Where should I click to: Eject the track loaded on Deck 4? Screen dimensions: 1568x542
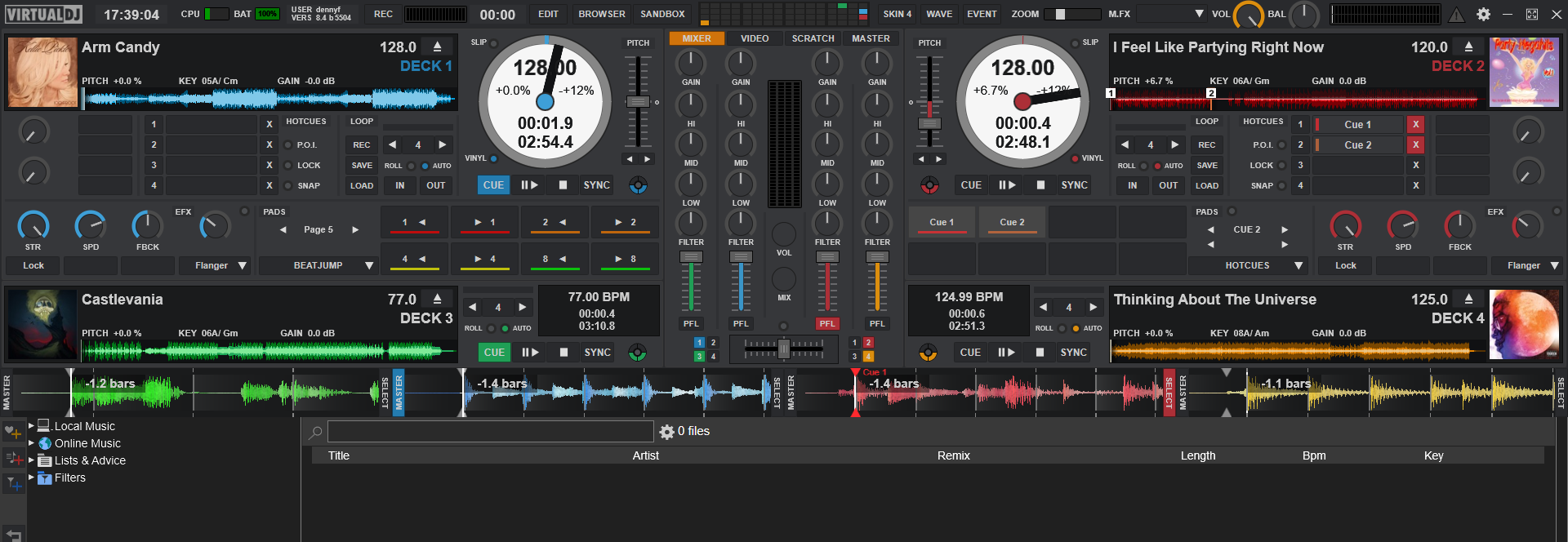(x=1468, y=300)
